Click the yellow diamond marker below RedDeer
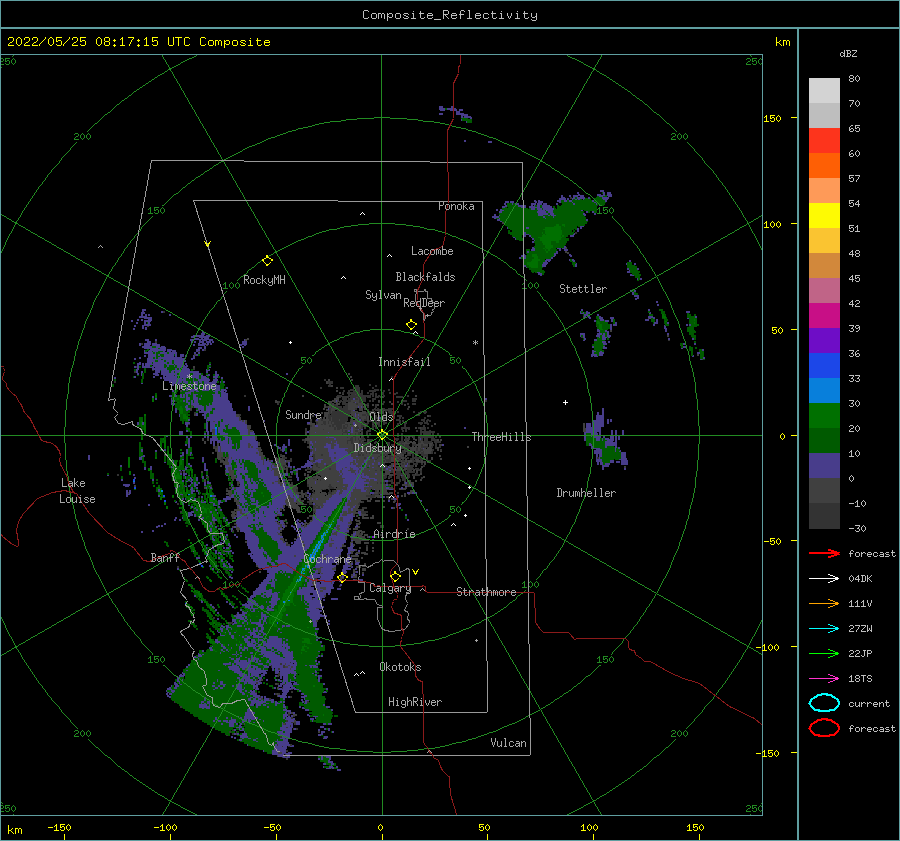This screenshot has width=900, height=841. tap(411, 325)
